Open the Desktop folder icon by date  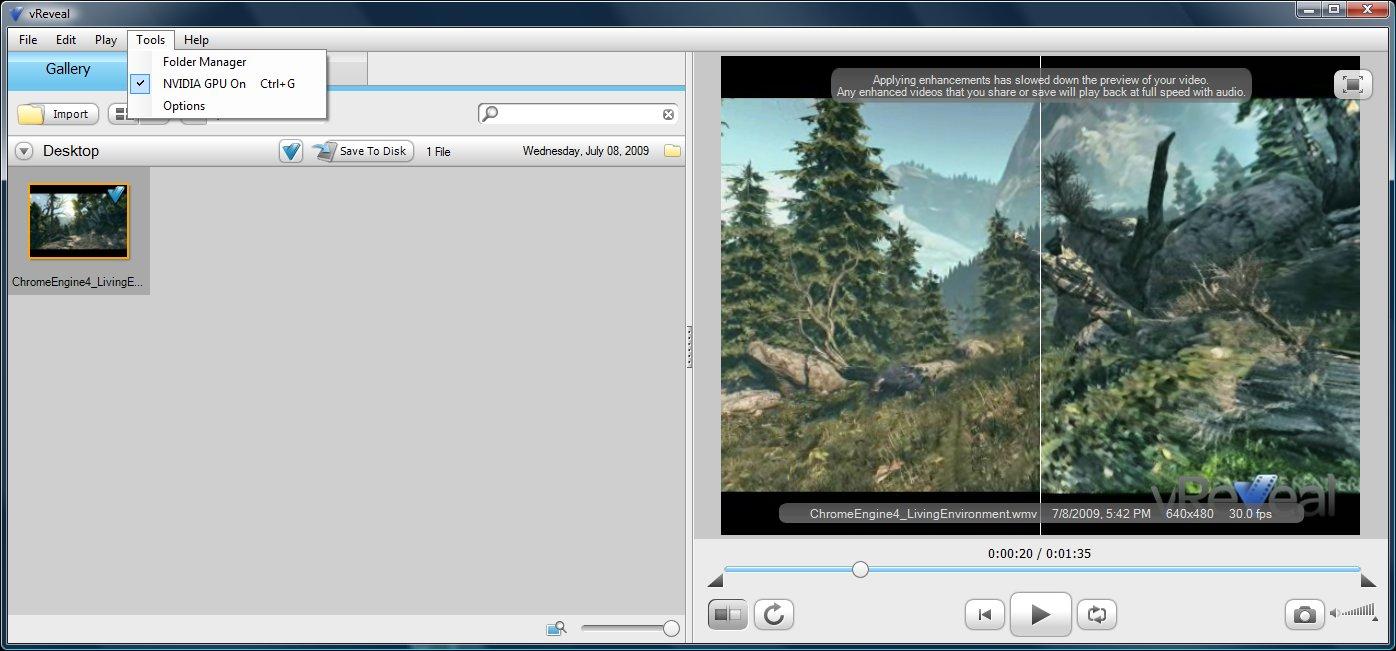point(672,151)
